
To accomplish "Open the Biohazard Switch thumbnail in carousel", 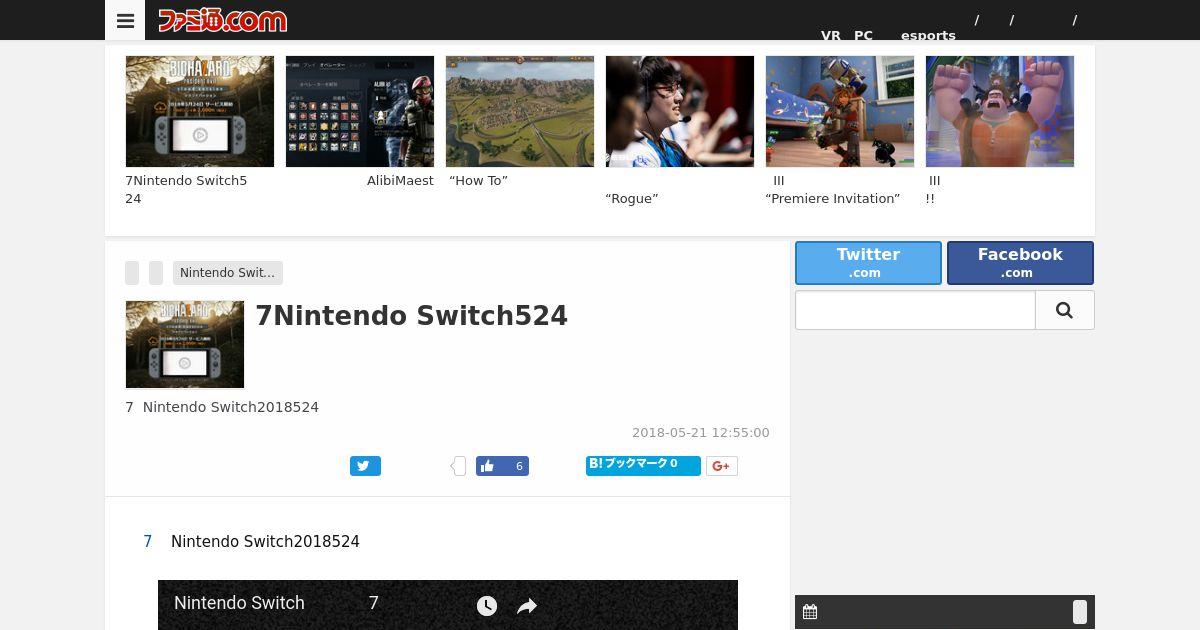I will (x=200, y=111).
